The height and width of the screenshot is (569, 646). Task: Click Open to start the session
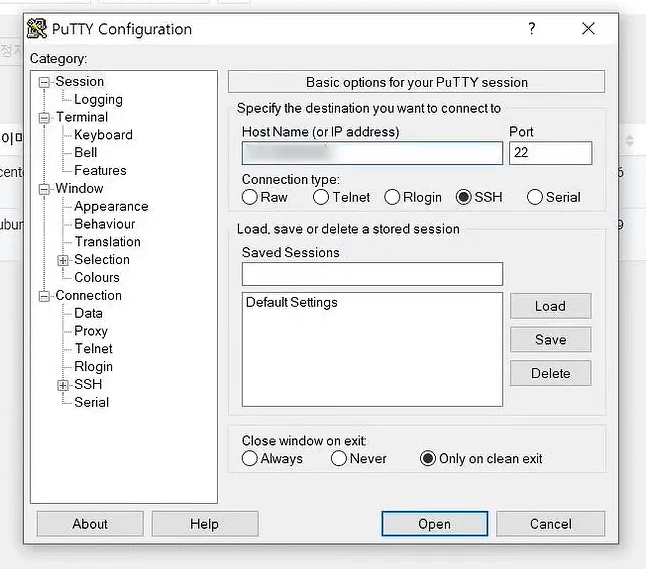(435, 524)
